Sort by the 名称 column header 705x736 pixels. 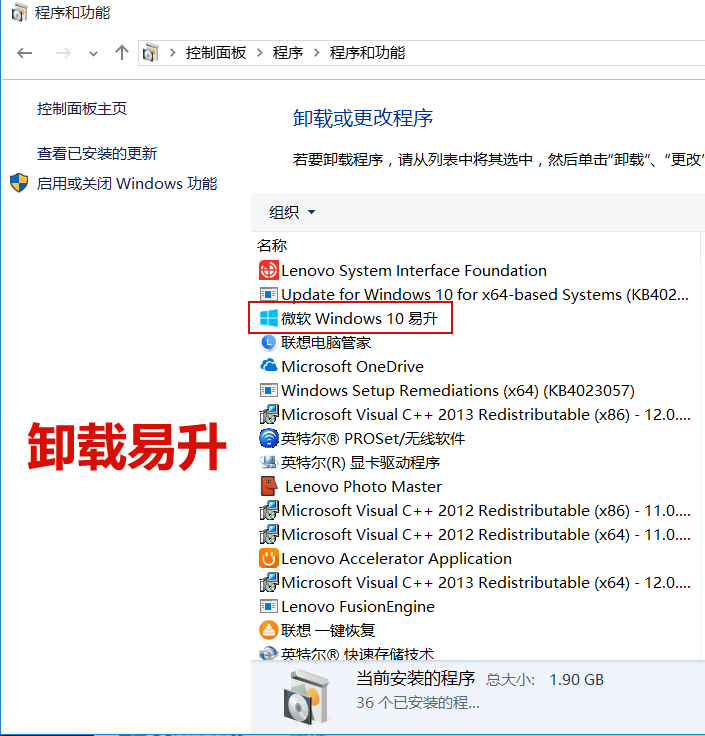tap(272, 245)
